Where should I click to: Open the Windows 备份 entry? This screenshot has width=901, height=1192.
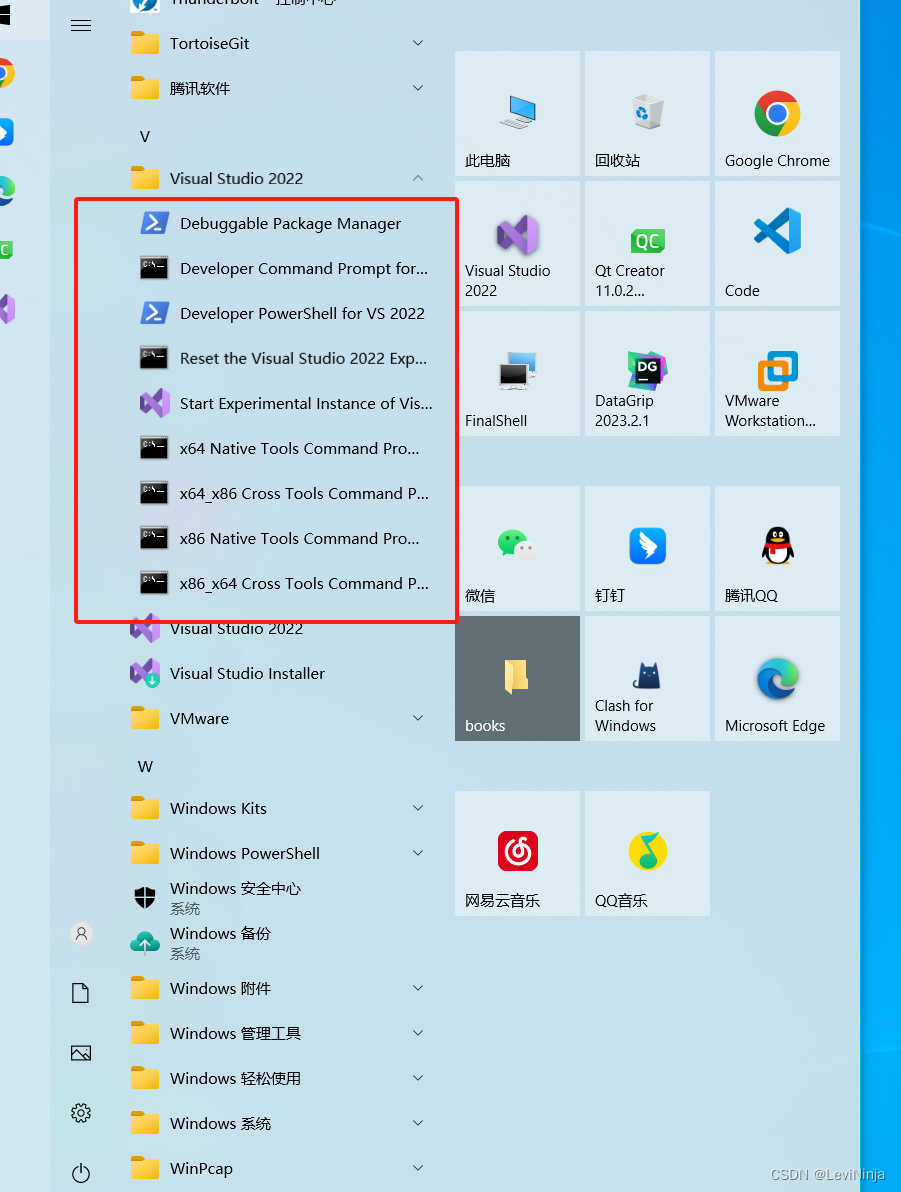(278, 943)
